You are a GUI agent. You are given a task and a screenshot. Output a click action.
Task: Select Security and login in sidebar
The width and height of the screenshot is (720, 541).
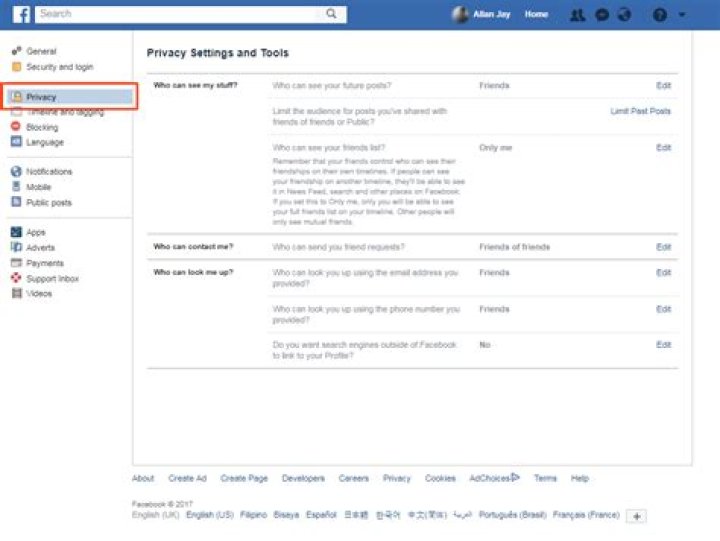(59, 67)
